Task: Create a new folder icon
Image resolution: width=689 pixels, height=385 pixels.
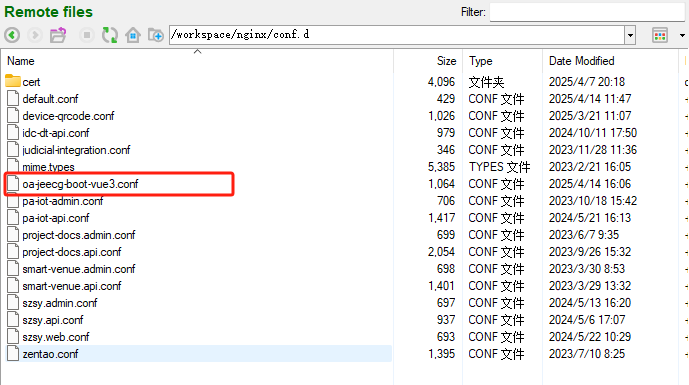Action: coord(156,35)
